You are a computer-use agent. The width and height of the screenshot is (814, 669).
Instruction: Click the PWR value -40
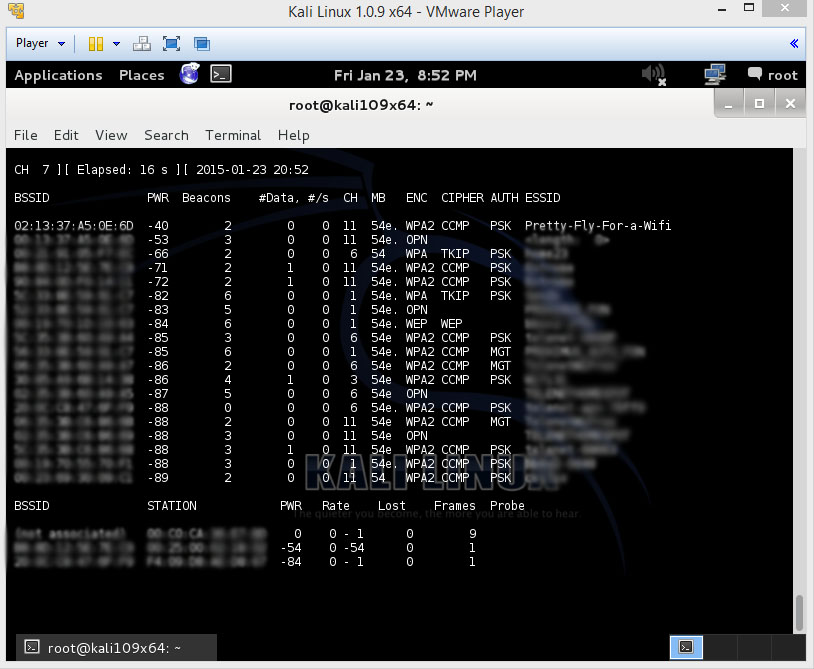pyautogui.click(x=158, y=226)
